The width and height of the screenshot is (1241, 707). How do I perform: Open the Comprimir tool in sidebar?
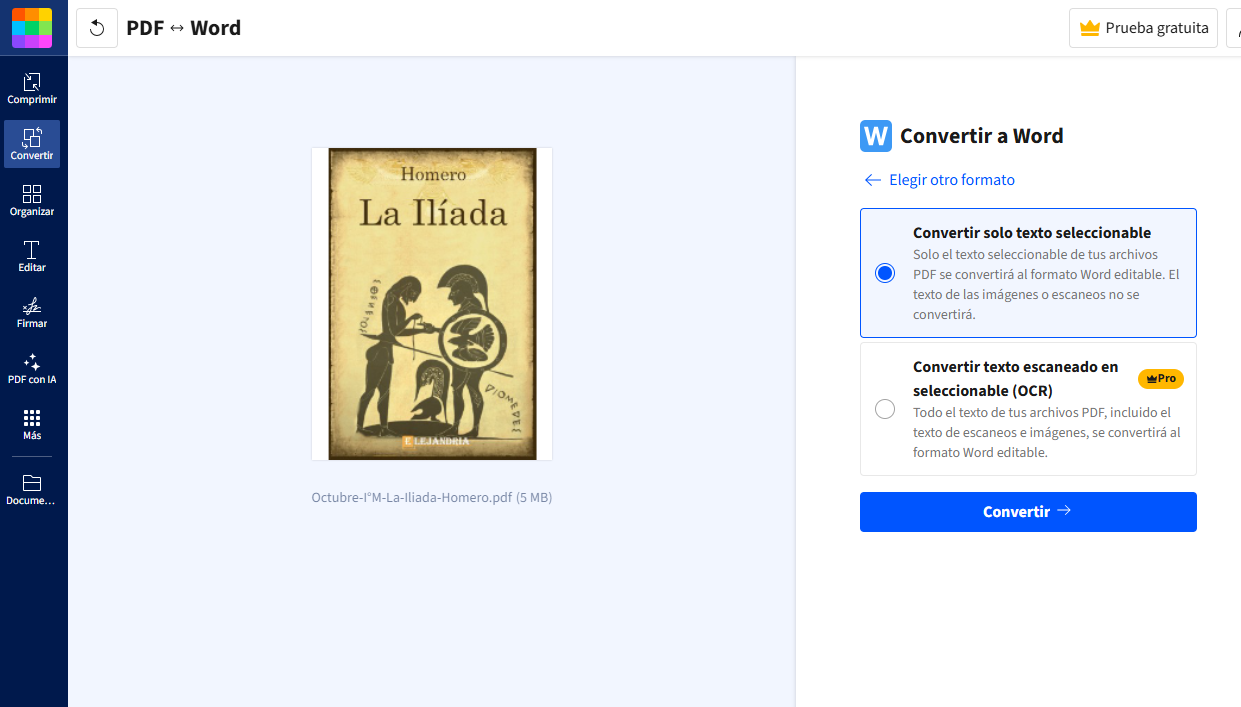click(x=32, y=88)
